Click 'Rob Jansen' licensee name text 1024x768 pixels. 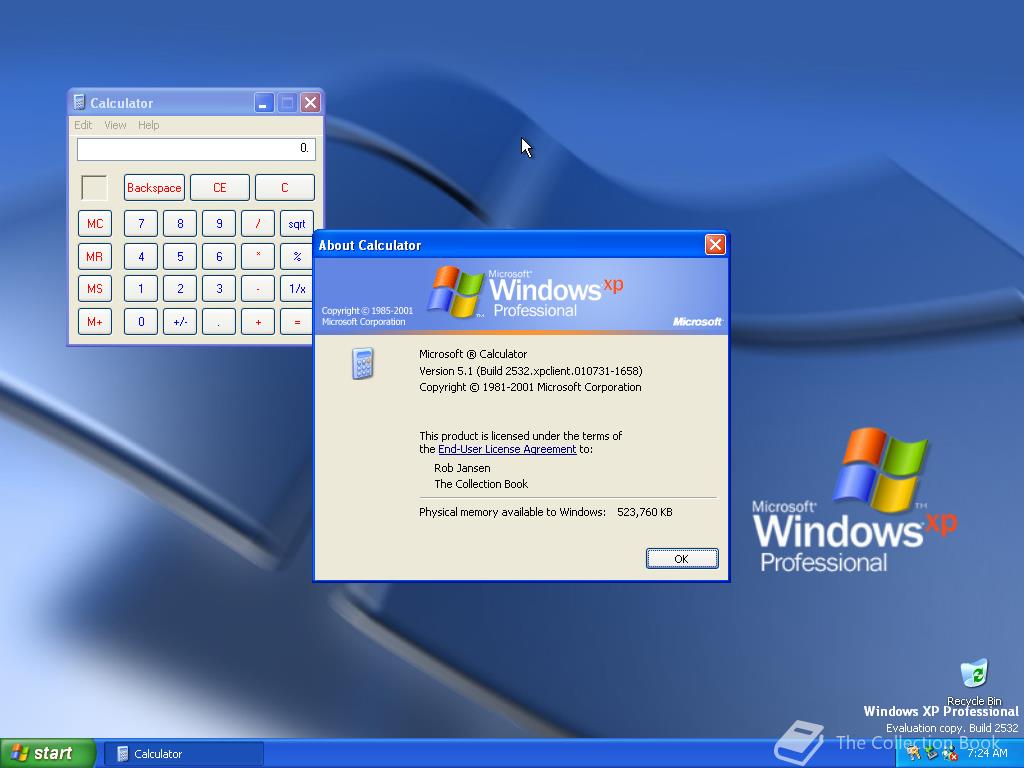pyautogui.click(x=462, y=468)
